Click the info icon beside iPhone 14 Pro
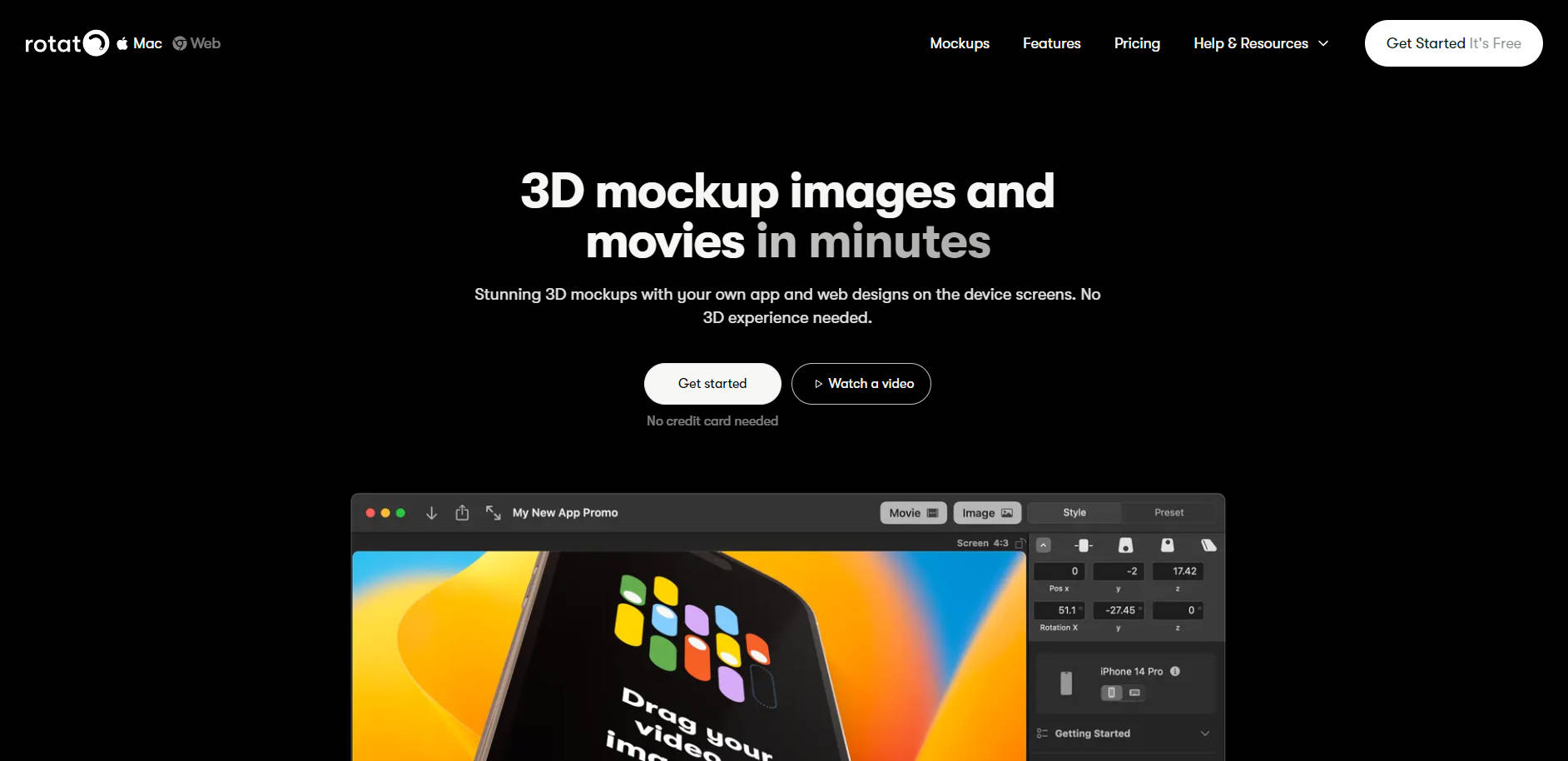The width and height of the screenshot is (1568, 761). tap(1175, 671)
